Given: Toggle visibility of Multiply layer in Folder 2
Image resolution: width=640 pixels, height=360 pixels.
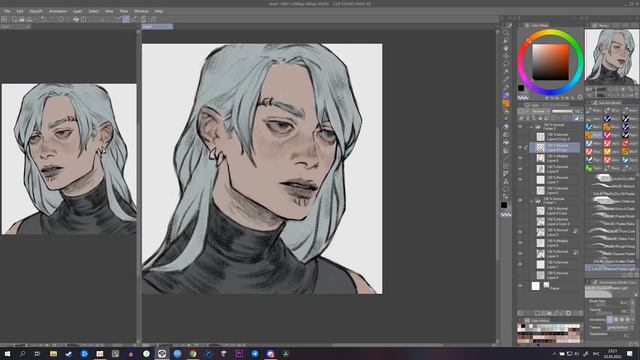Looking at the screenshot, I should pyautogui.click(x=520, y=158).
